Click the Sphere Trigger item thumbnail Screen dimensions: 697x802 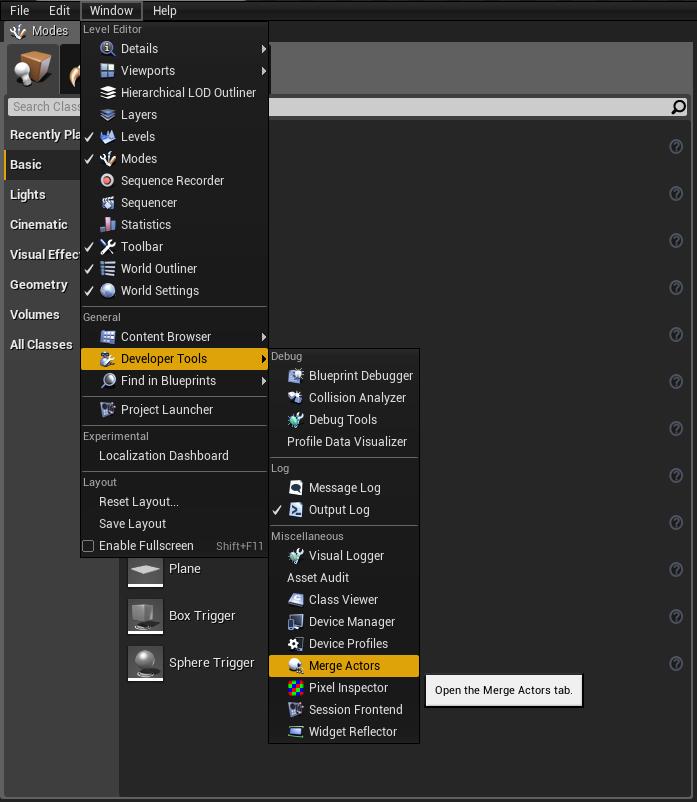pos(146,663)
